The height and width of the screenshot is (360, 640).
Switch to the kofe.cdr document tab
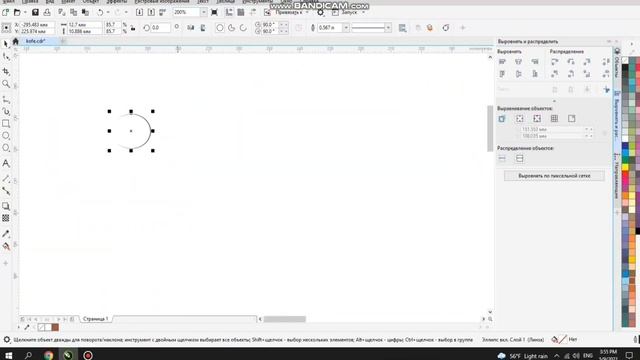tap(35, 41)
